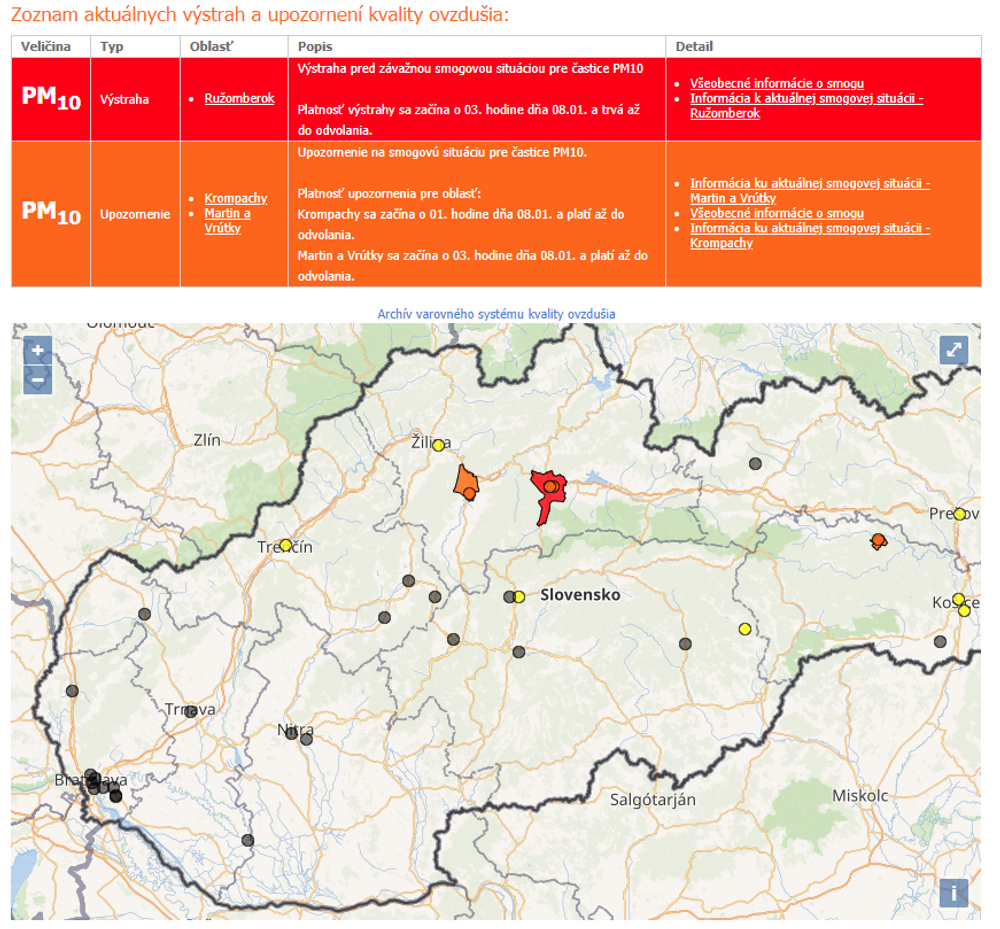
Task: Open smog situation info for Ružomberok
Action: pos(806,106)
